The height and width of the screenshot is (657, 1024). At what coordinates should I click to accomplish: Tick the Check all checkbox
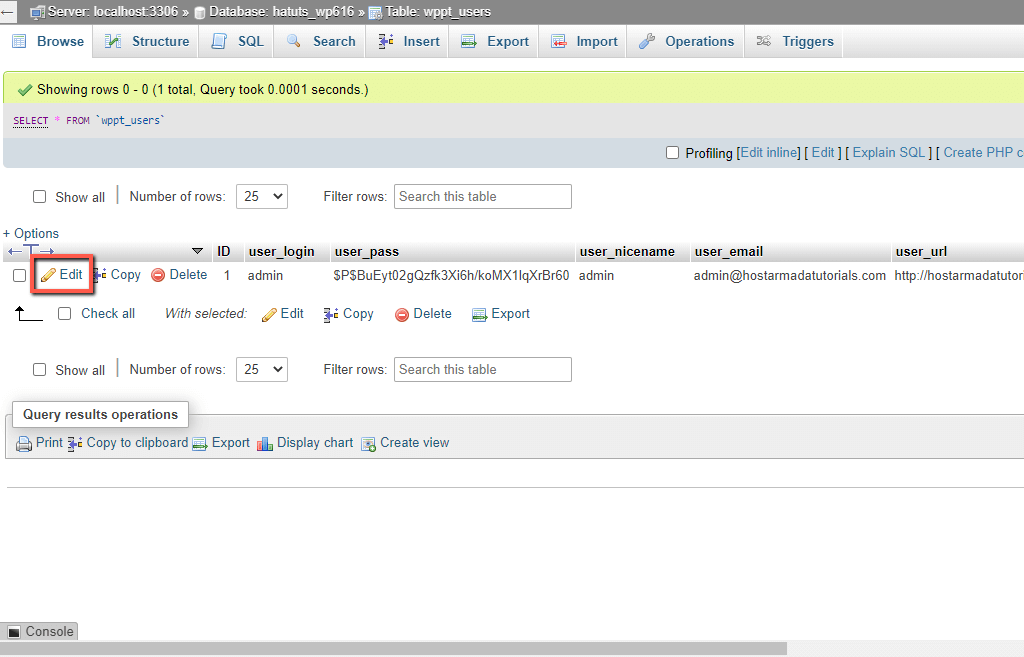(x=65, y=313)
